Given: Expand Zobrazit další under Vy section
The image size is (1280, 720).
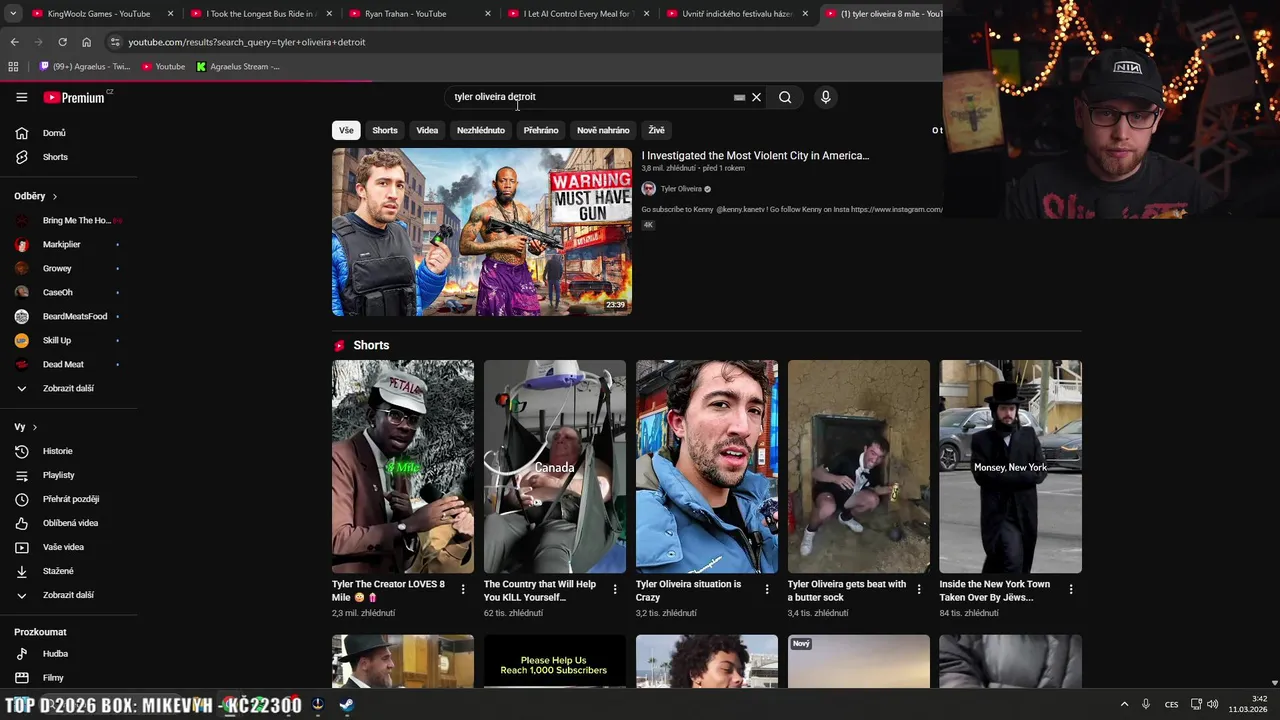Looking at the screenshot, I should [x=68, y=595].
